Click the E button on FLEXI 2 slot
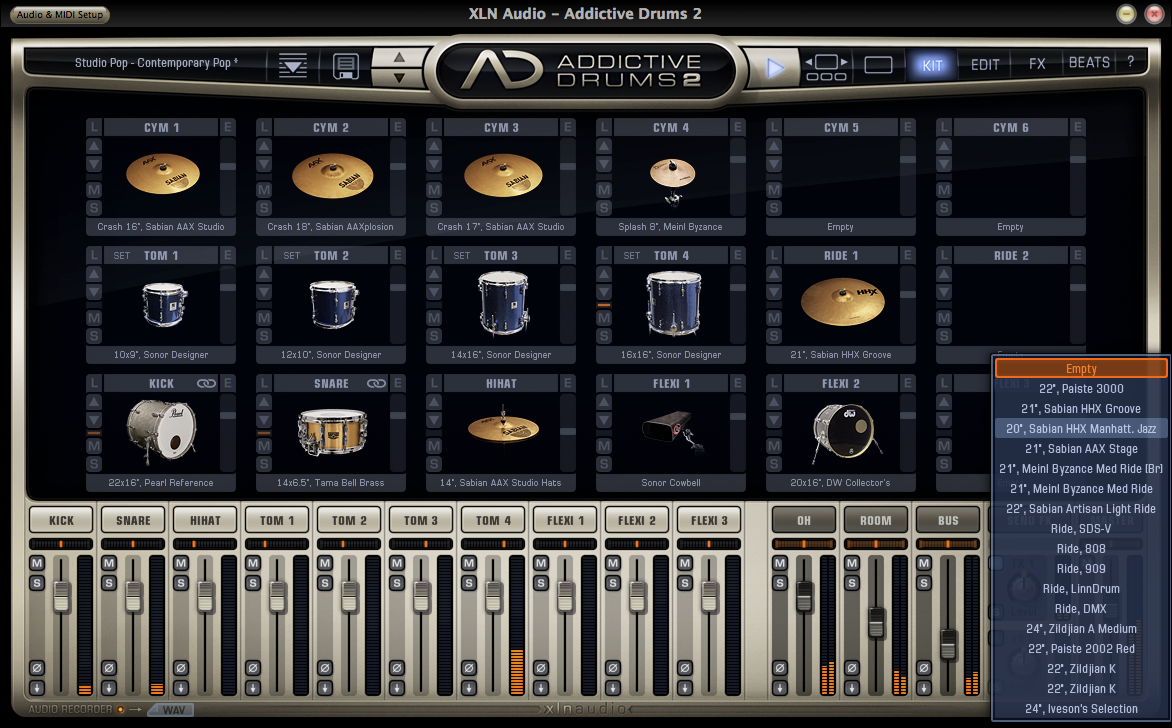The height and width of the screenshot is (728, 1172). click(907, 383)
